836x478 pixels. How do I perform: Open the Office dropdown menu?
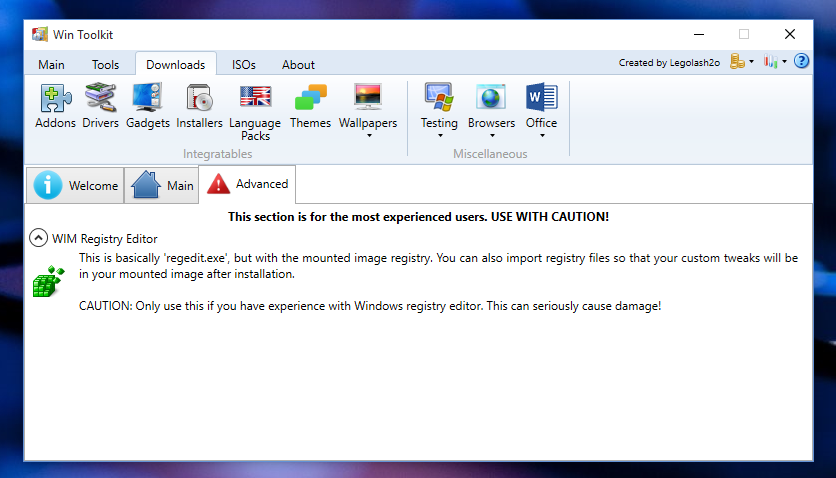point(541,112)
